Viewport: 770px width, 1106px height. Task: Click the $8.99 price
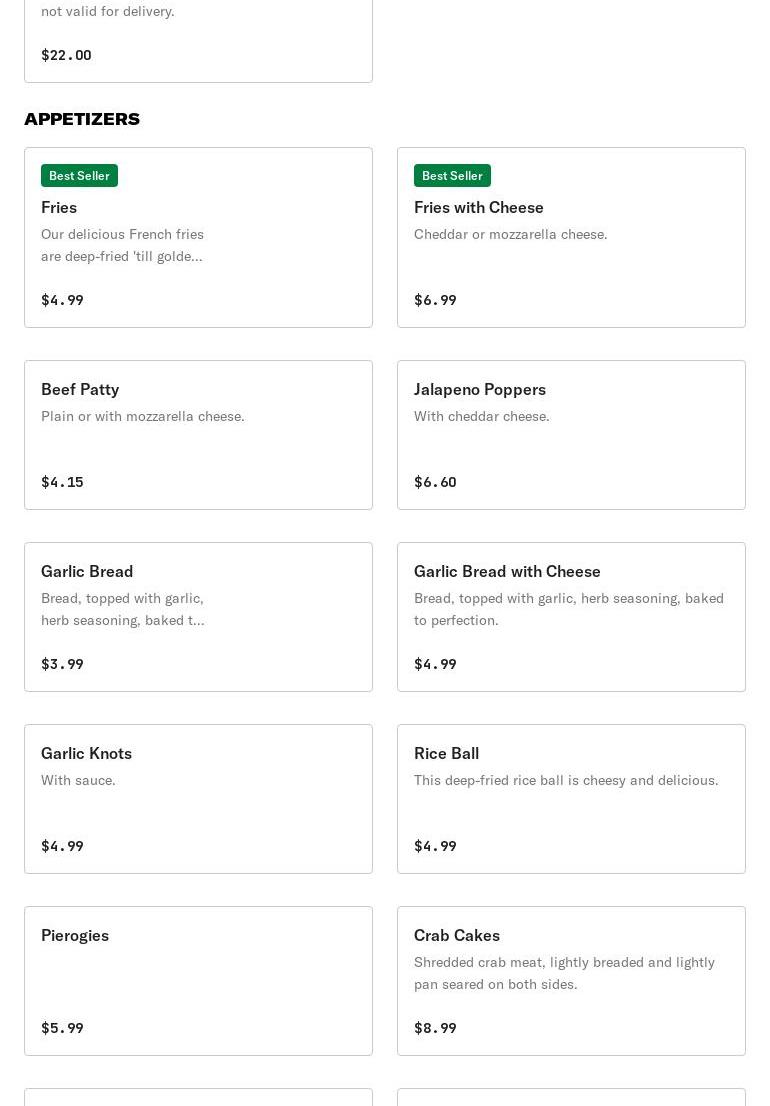click(435, 1028)
